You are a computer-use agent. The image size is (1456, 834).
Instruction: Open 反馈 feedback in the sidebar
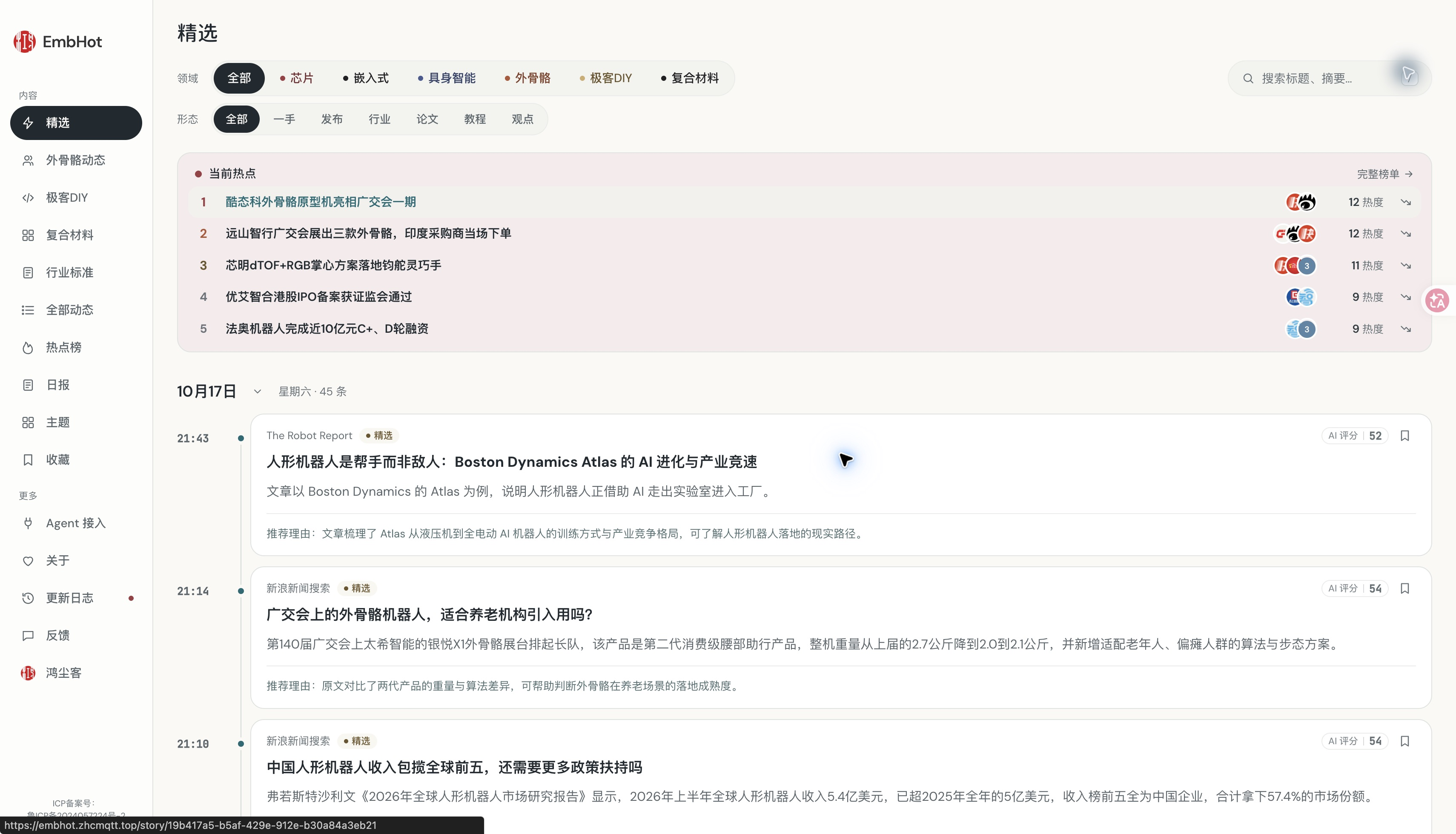(x=76, y=635)
